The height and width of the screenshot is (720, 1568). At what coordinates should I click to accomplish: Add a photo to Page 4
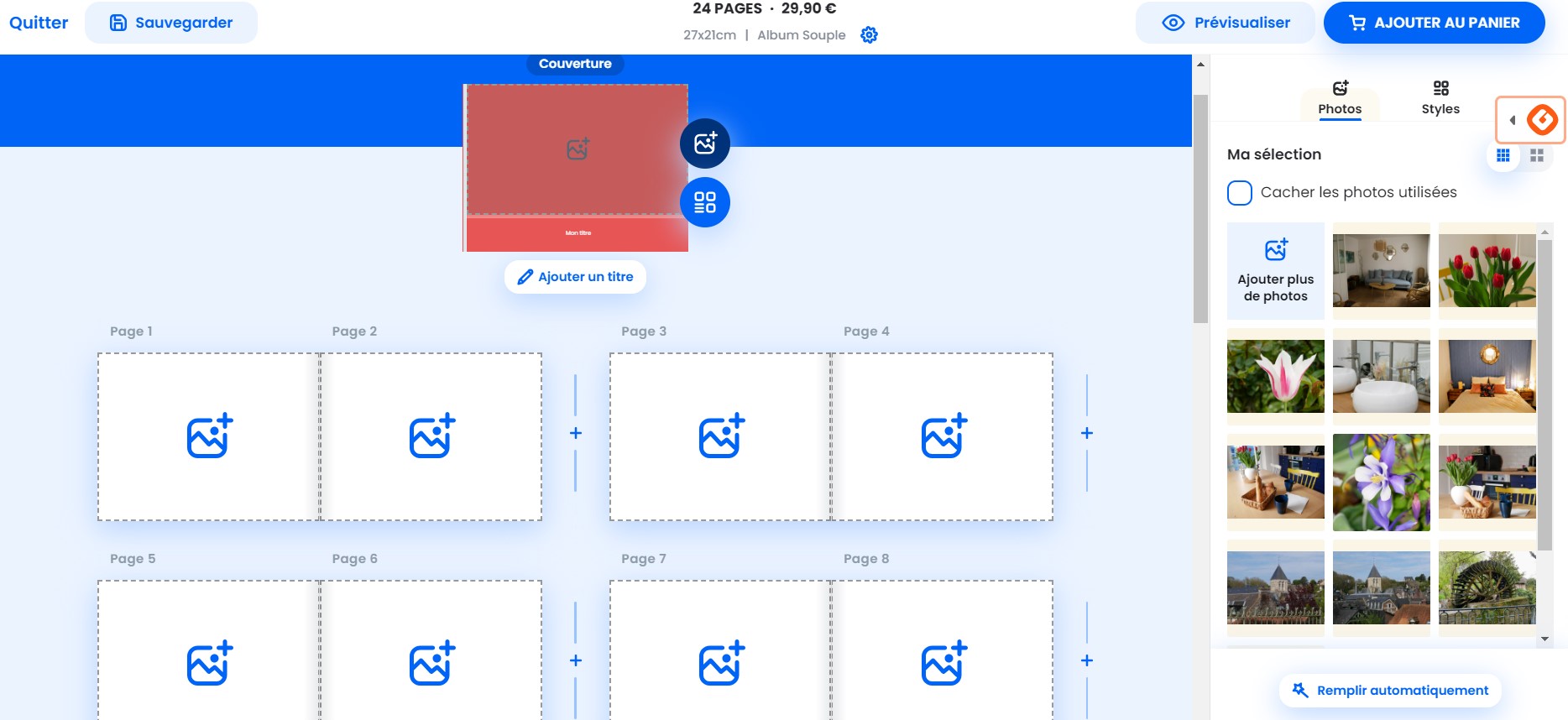tap(943, 436)
